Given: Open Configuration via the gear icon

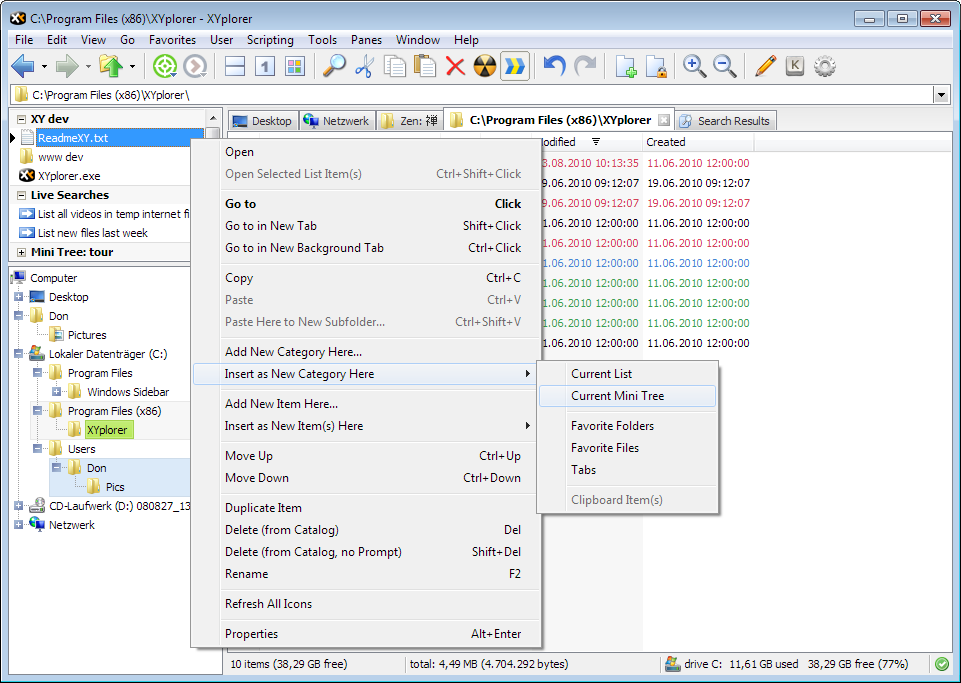Looking at the screenshot, I should click(x=825, y=67).
